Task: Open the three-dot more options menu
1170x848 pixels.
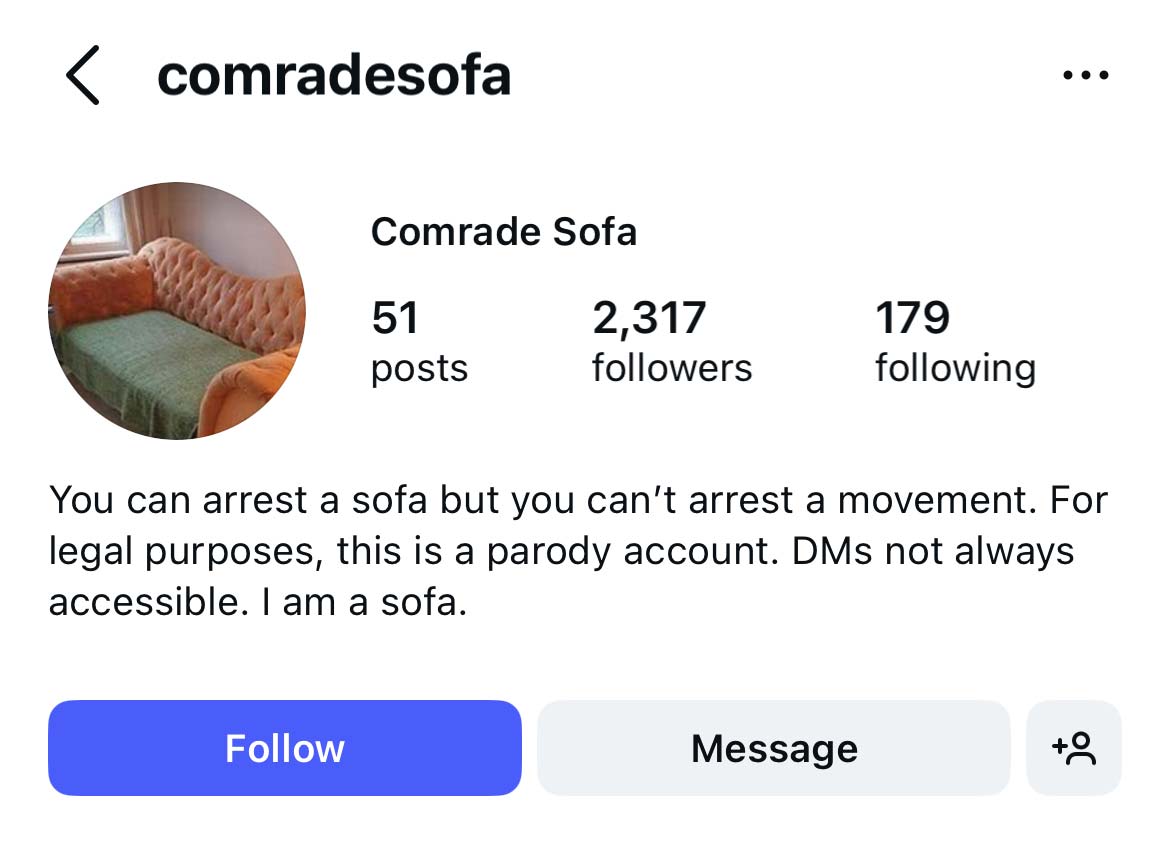Action: pos(1086,76)
